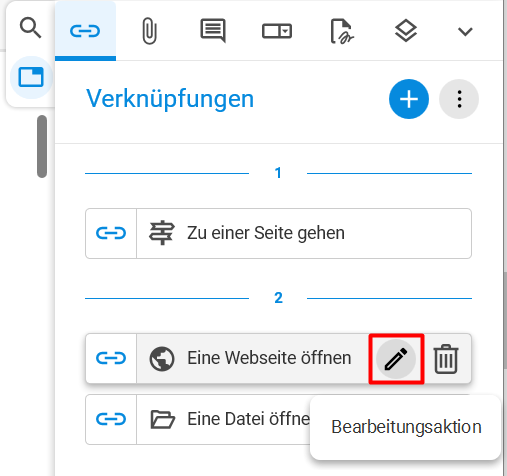507x476 pixels.
Task: Click link icon of 'Zu einer Seite gehen'
Action: [x=111, y=233]
